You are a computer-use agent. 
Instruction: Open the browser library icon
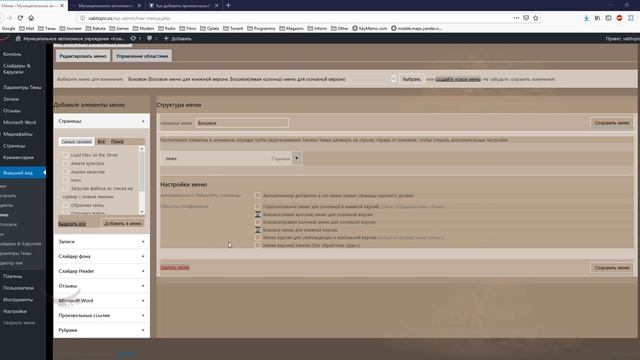coord(597,18)
